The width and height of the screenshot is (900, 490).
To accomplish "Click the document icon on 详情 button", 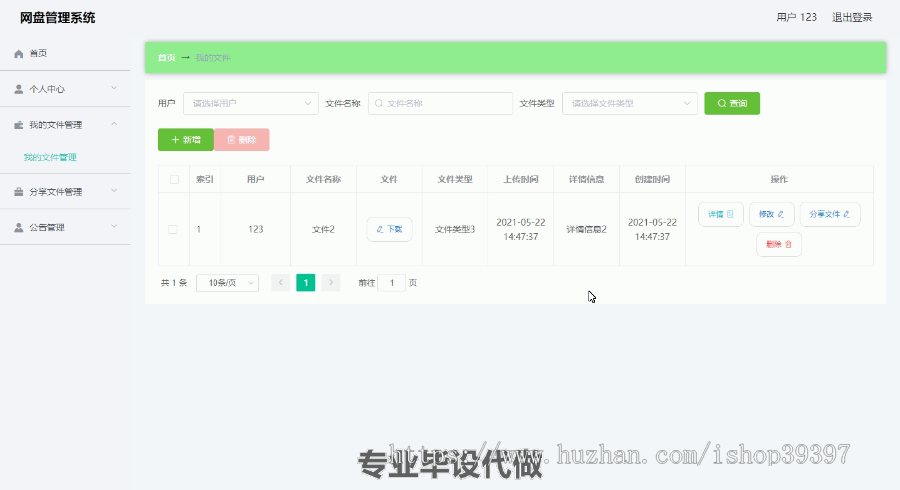I will coord(730,214).
